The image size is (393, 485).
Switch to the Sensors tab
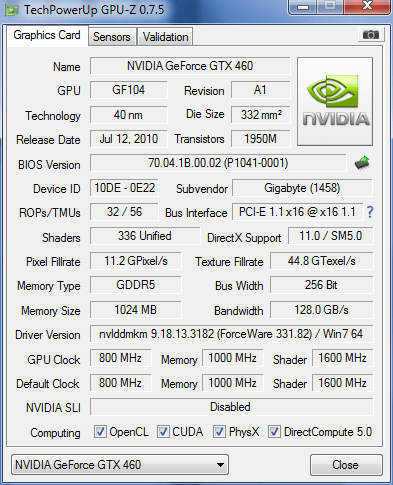(x=112, y=37)
